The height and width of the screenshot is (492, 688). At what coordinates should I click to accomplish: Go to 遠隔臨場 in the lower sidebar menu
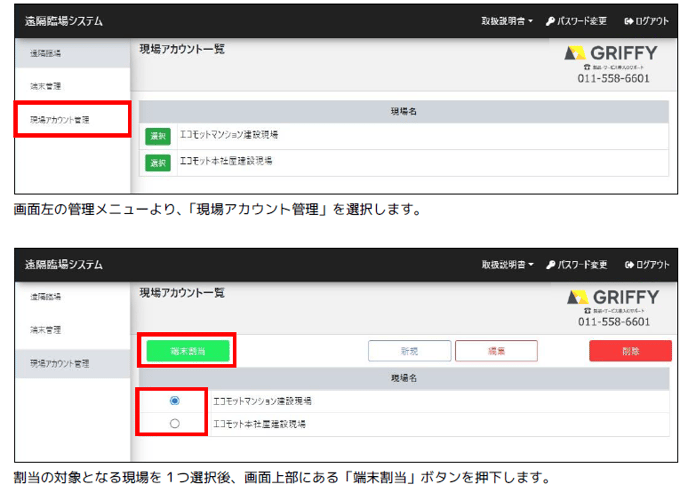click(x=44, y=297)
